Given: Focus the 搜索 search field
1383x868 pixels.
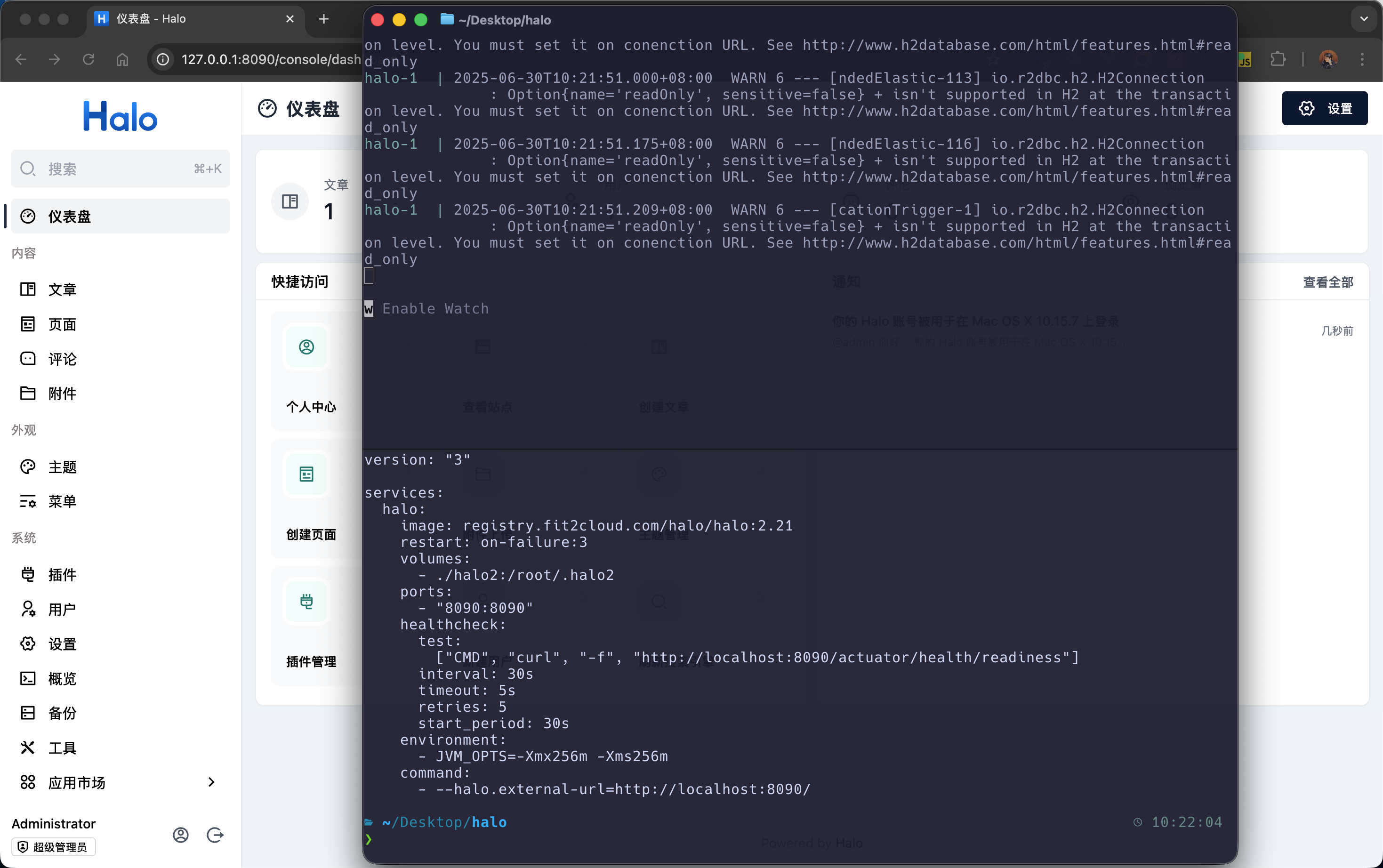Looking at the screenshot, I should click(x=120, y=169).
